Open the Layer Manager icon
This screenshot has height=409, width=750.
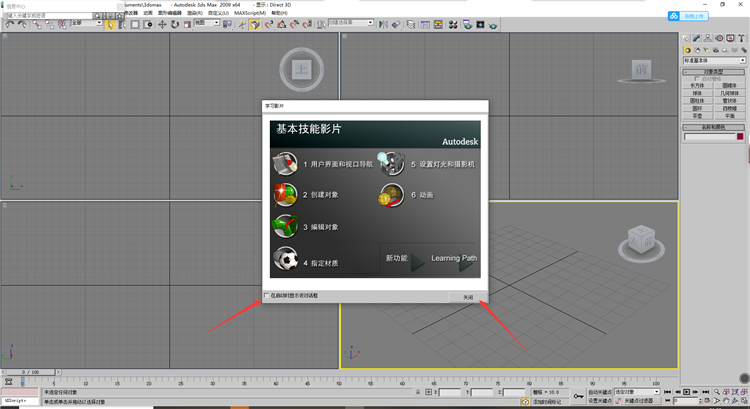tap(410, 24)
